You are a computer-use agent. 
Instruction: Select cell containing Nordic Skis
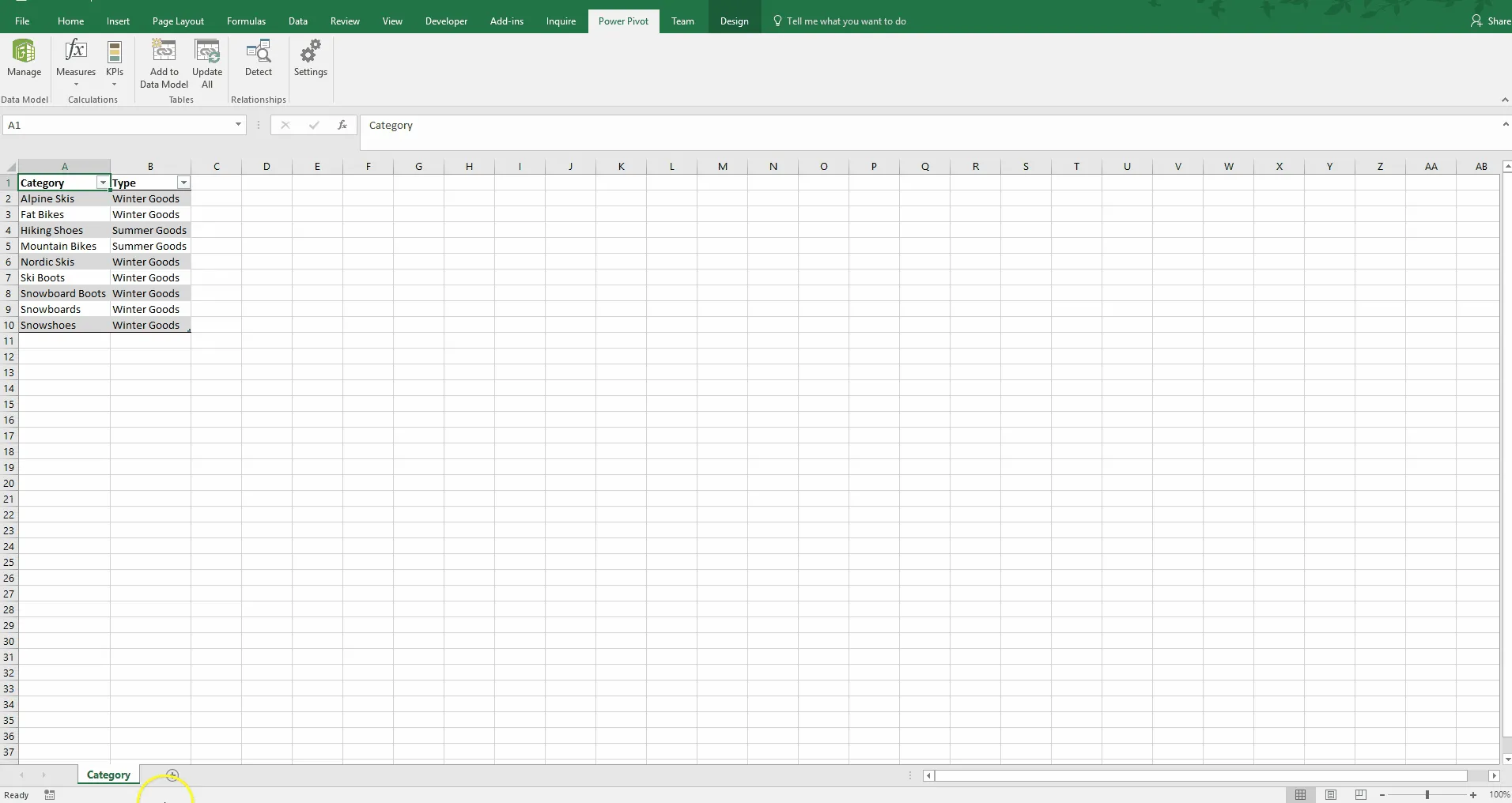point(64,262)
